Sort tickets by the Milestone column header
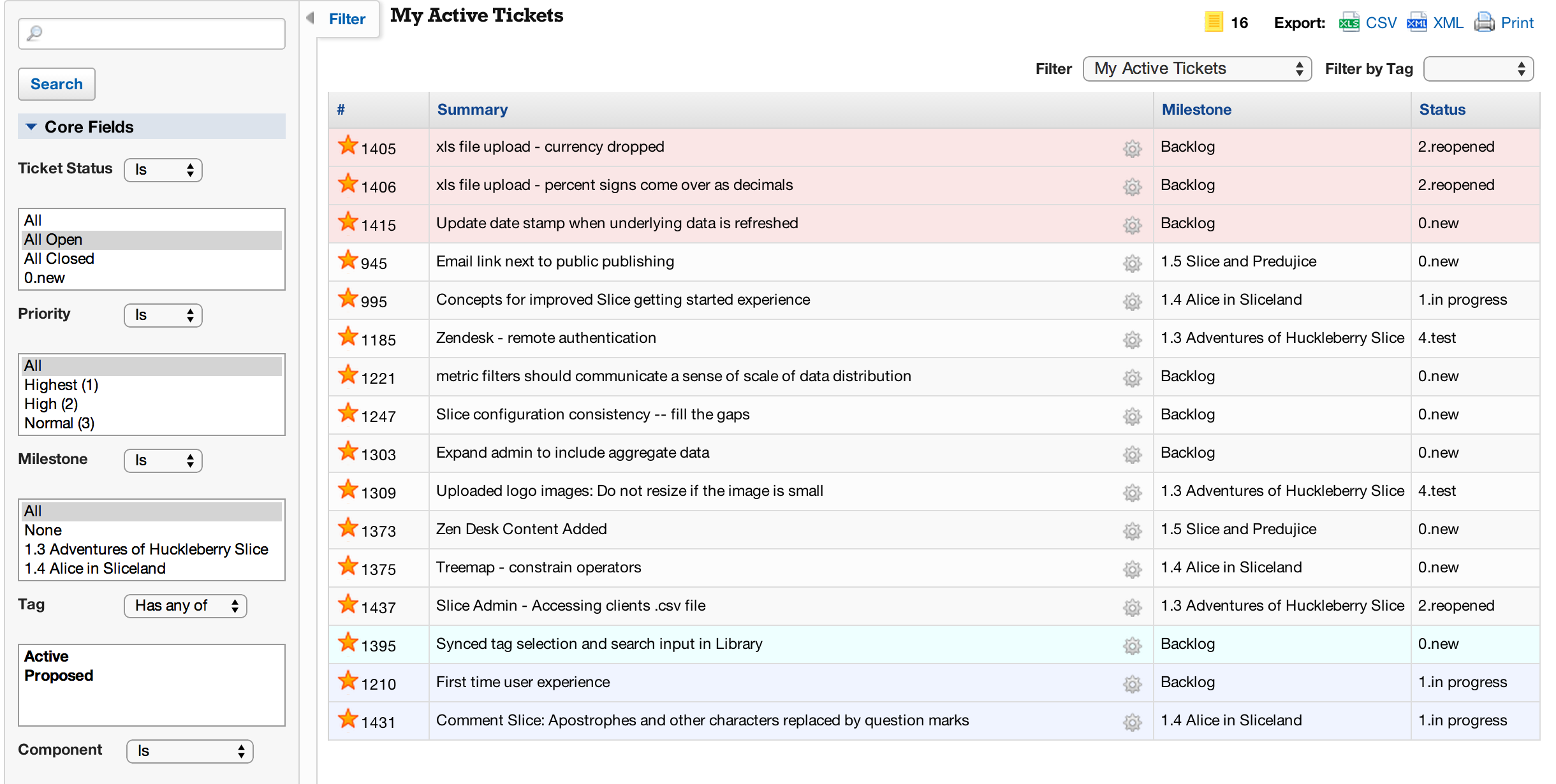This screenshot has width=1556, height=784. pos(1196,110)
